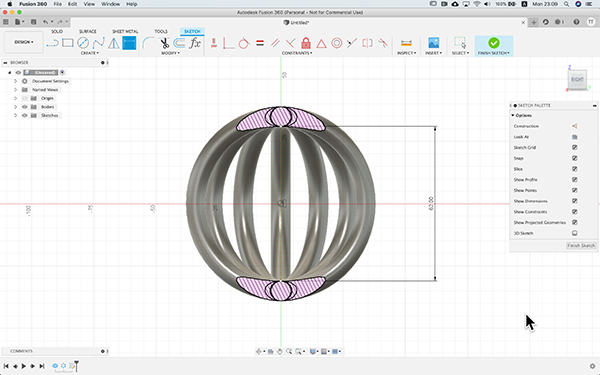Open the Modify dropdown menu
Viewport: 600px width, 375px height.
(x=170, y=53)
